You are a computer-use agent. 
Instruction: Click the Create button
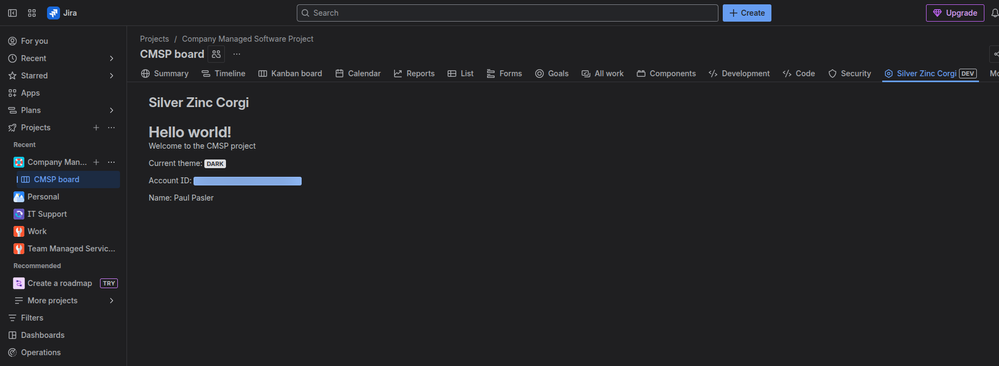click(x=747, y=13)
